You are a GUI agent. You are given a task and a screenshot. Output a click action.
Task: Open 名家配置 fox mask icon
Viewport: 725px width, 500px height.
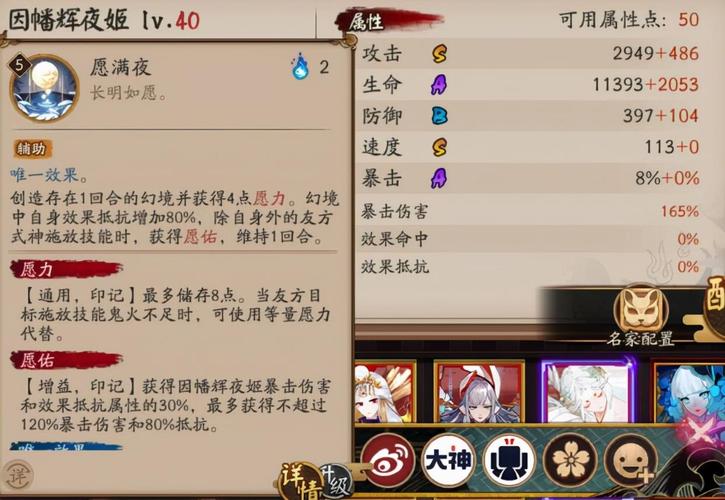641,310
